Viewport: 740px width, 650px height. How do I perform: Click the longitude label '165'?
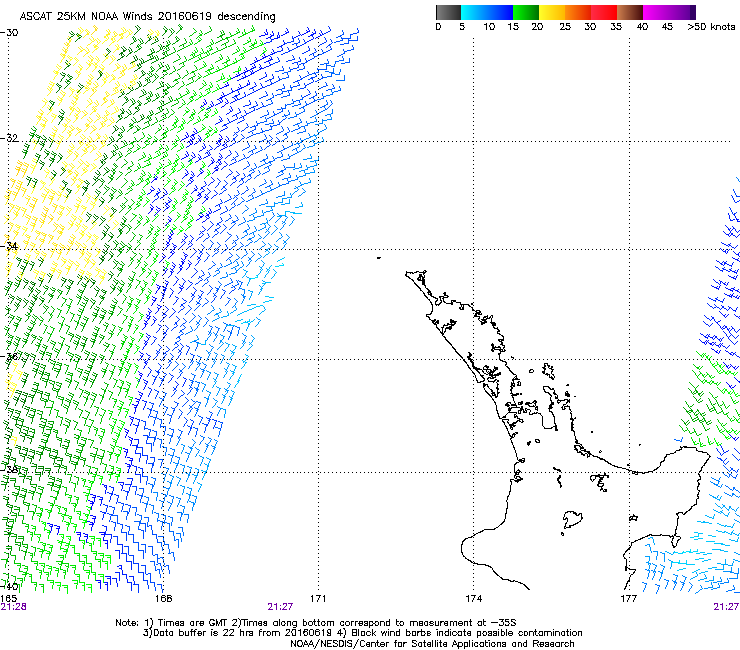click(8, 599)
